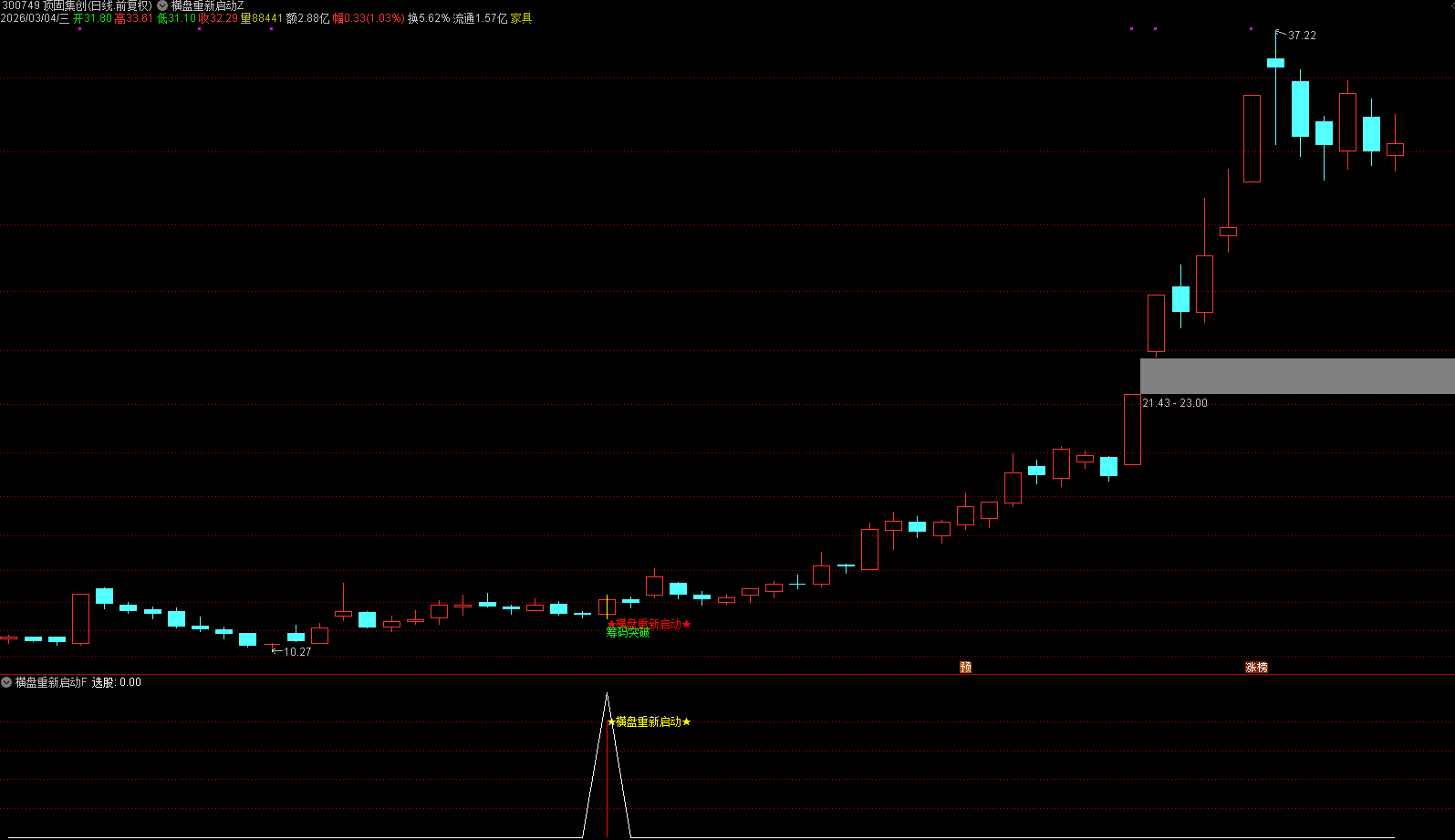Click the 家具 industry sector link

(521, 18)
